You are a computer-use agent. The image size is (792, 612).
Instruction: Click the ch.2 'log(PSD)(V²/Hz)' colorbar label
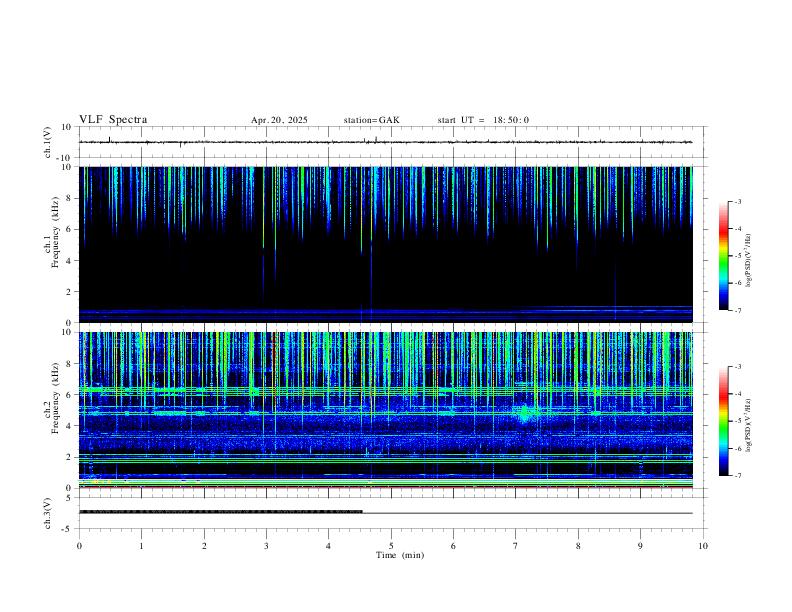(x=749, y=425)
